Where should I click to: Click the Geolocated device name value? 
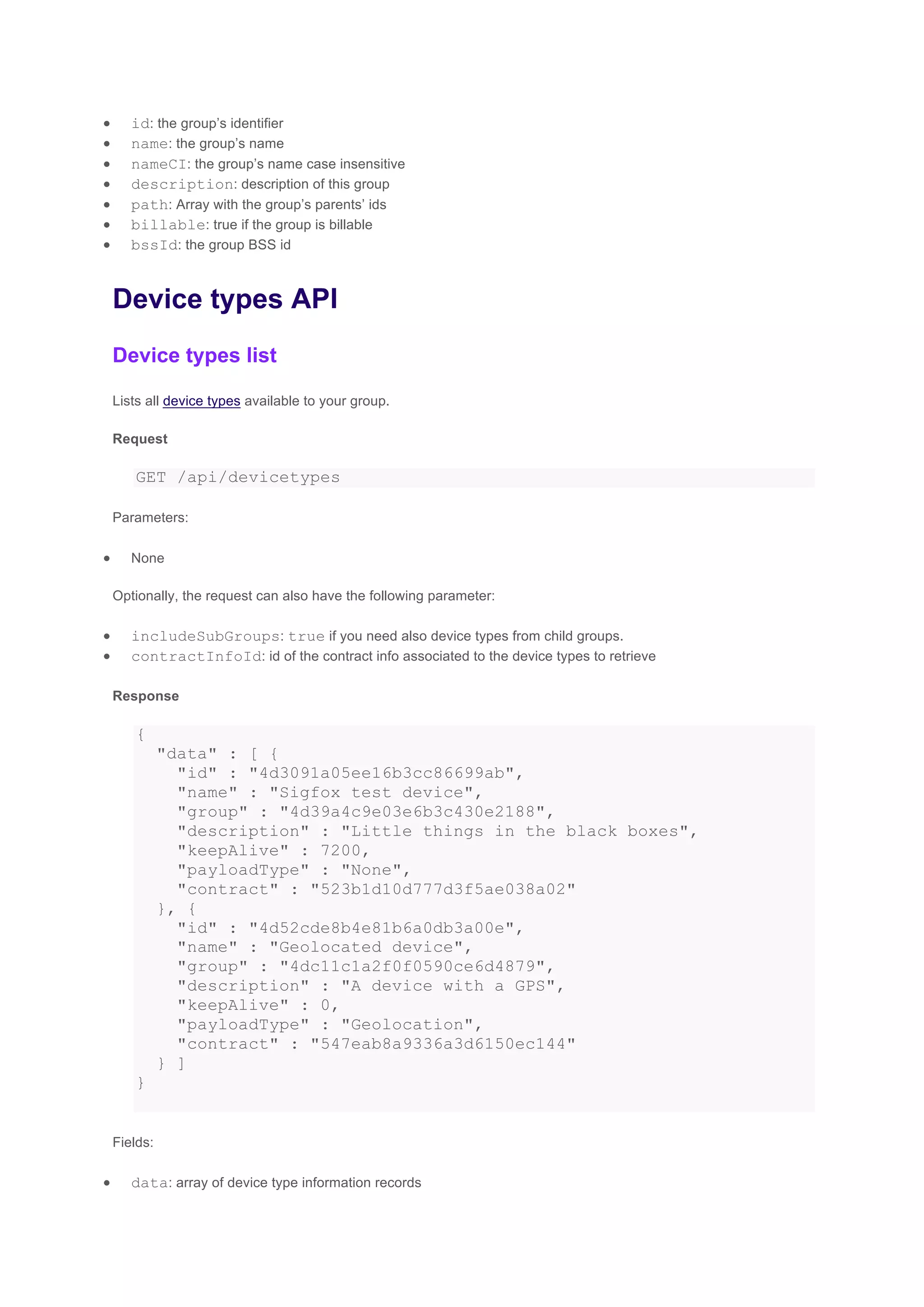[x=370, y=947]
